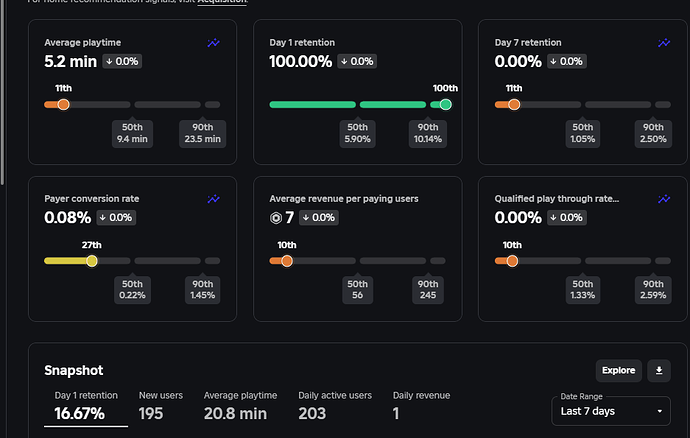Screen dimensions: 690x438
Task: Select the Daily revenue snapshot tab
Action: (x=421, y=406)
